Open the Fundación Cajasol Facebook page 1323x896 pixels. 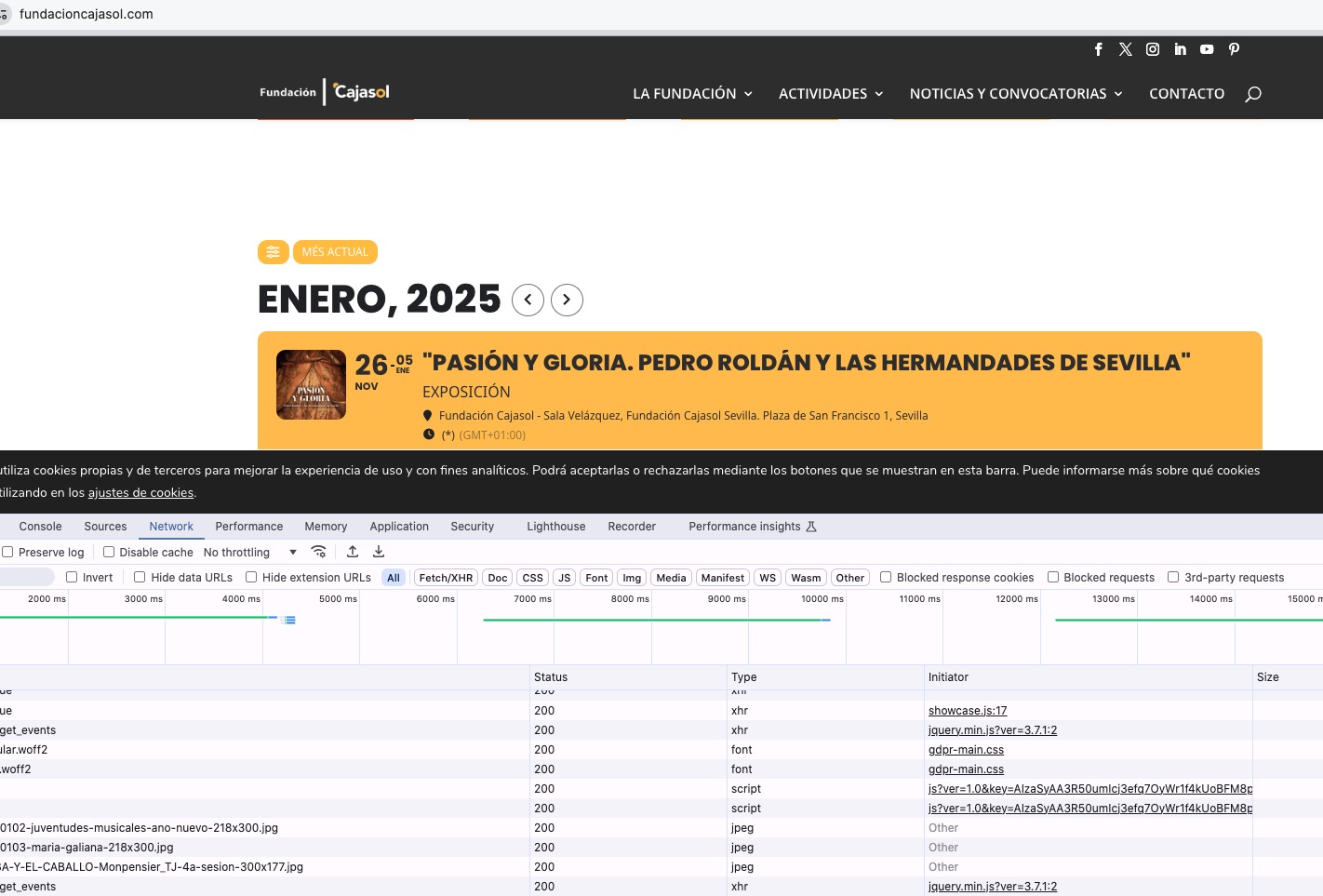(1099, 49)
